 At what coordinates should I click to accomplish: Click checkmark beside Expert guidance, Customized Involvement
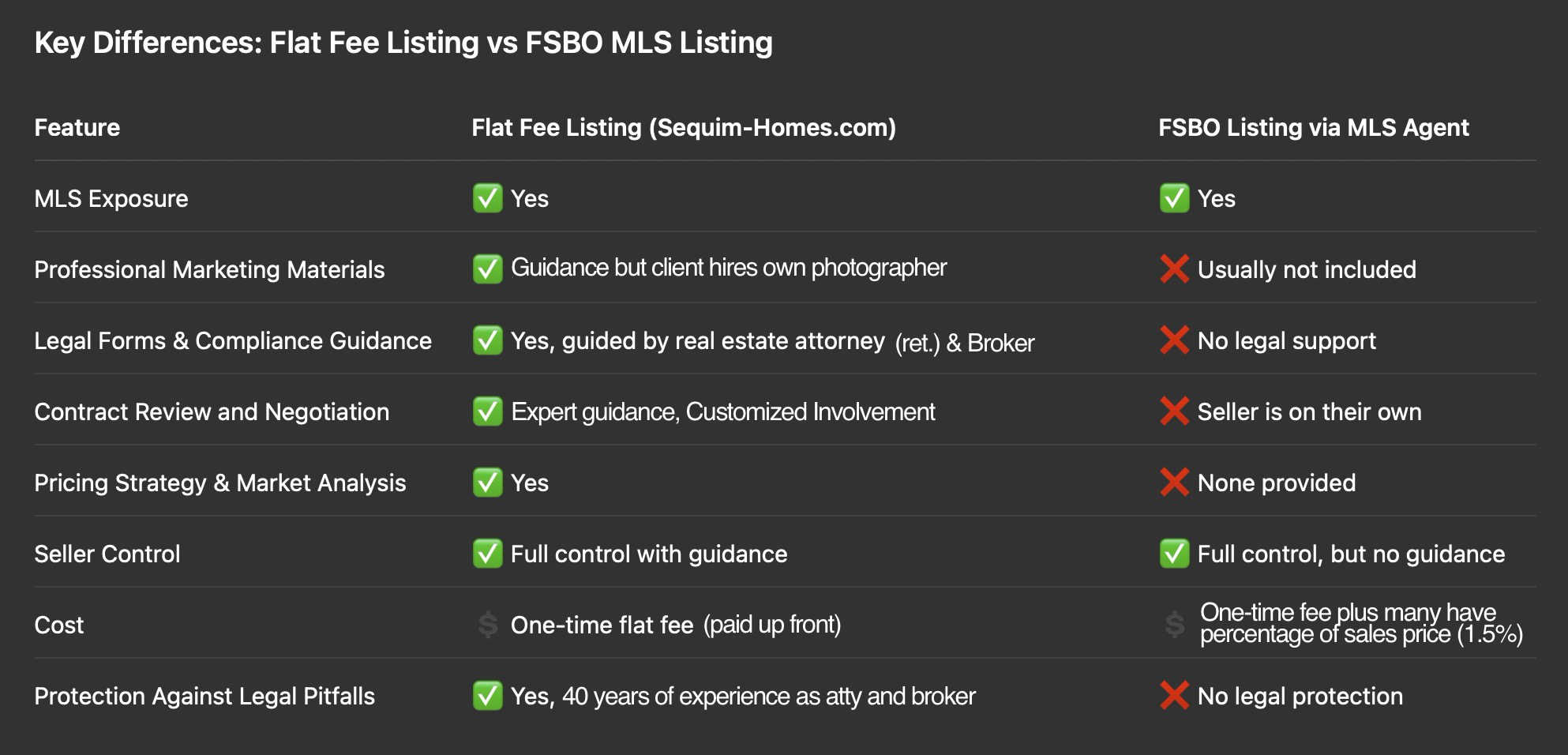coord(487,411)
